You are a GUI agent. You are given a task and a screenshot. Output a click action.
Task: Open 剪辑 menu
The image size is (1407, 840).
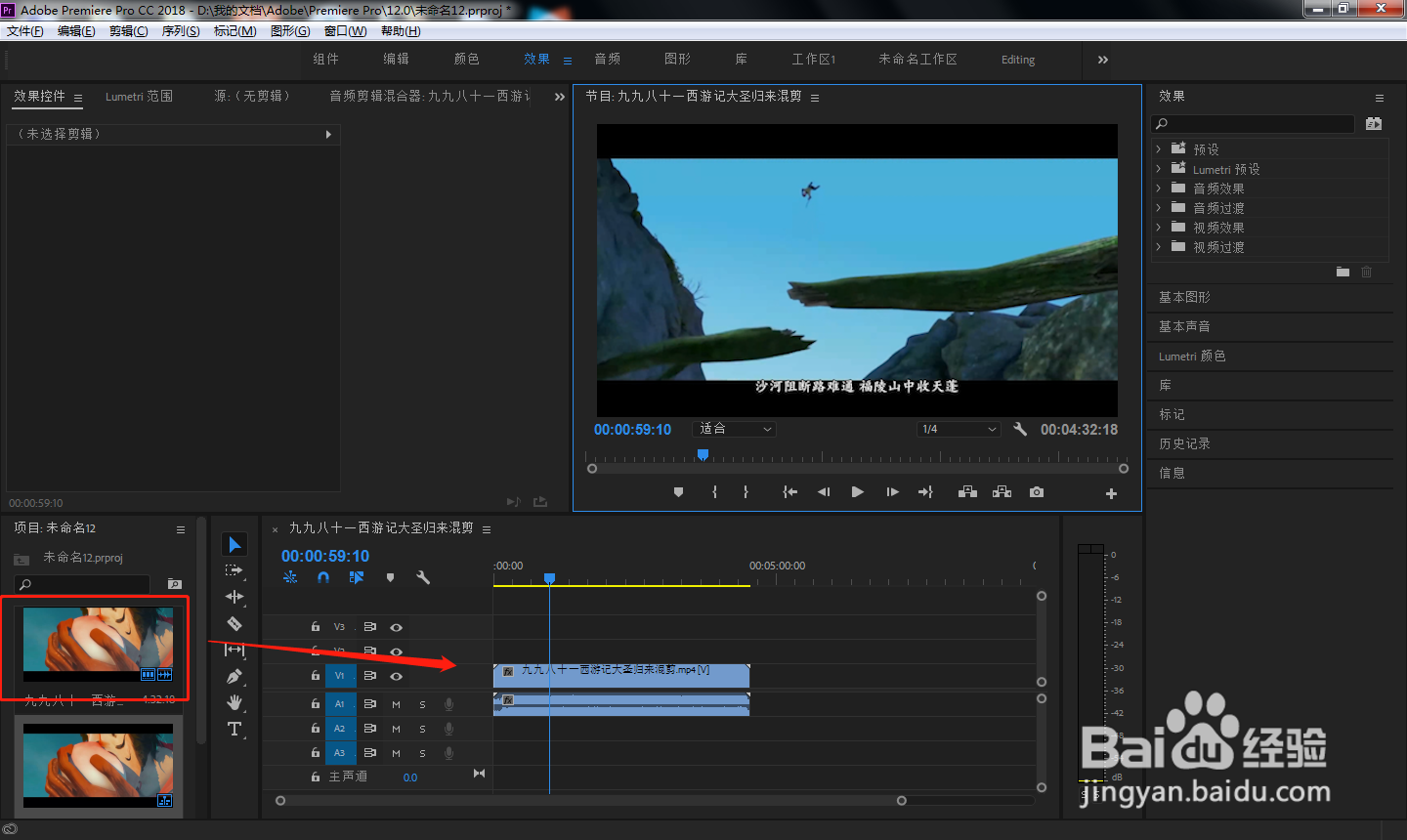tap(129, 31)
